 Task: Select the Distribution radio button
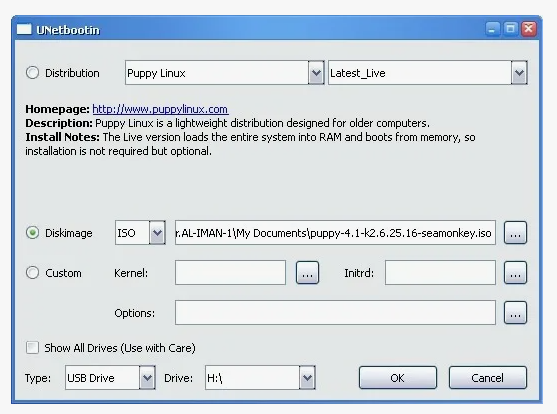click(32, 73)
